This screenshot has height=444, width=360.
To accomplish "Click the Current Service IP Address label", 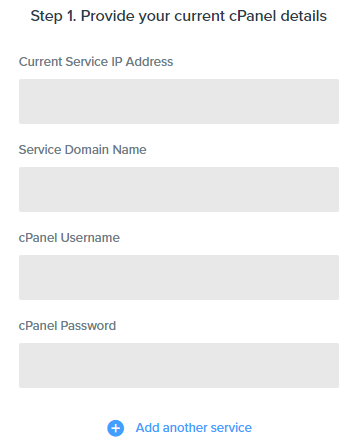I will click(96, 62).
